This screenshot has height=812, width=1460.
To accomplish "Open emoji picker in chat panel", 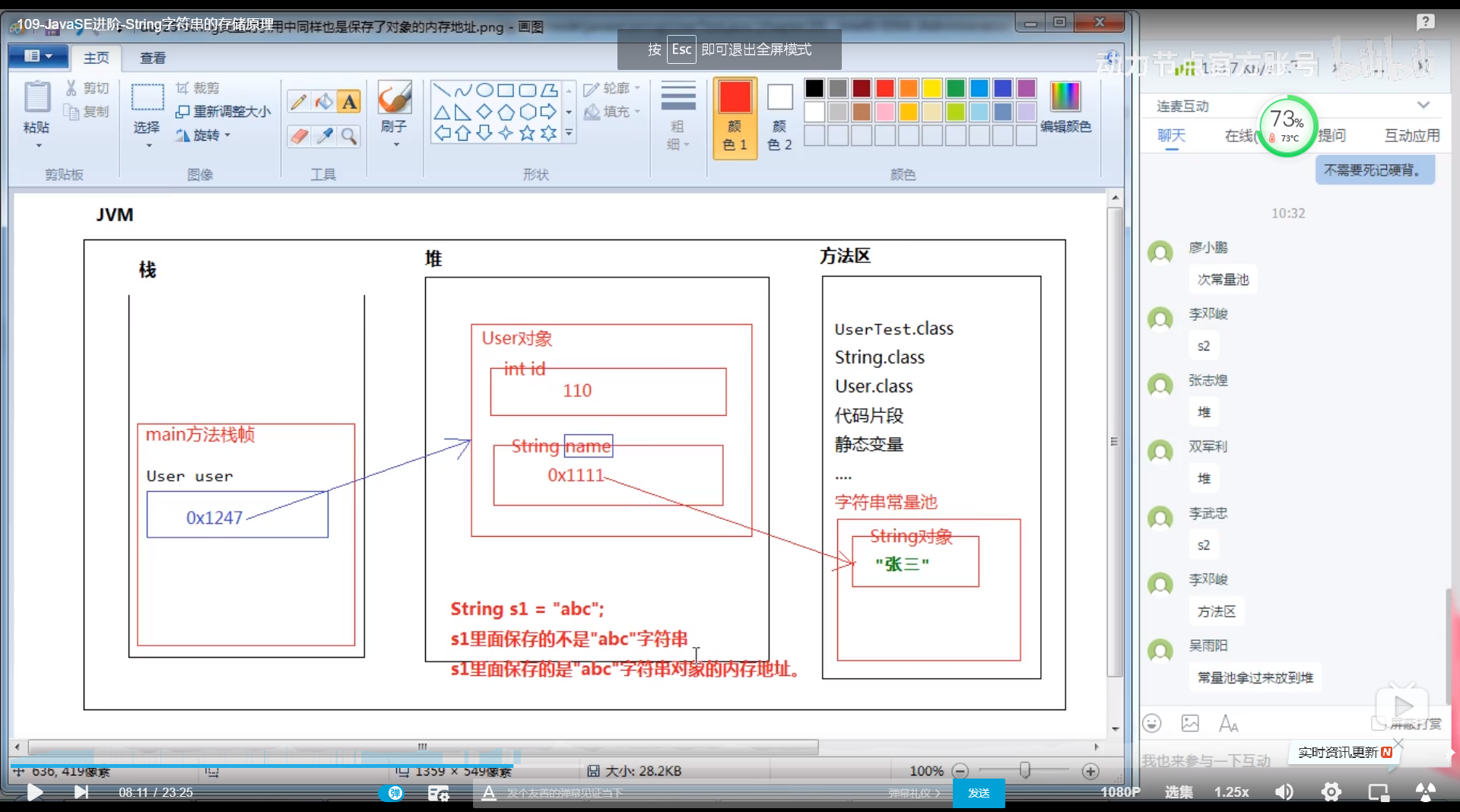I will point(1152,723).
